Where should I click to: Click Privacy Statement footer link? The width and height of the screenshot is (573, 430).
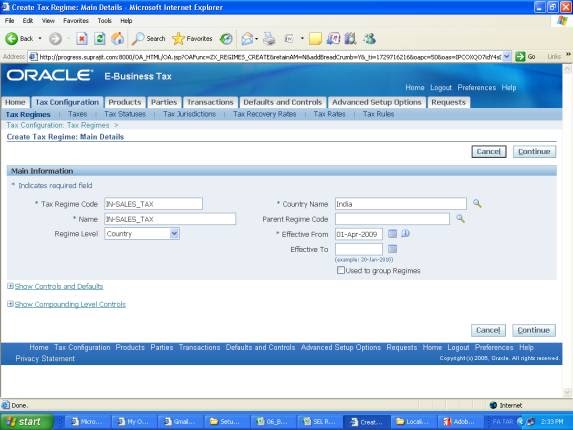[45, 358]
